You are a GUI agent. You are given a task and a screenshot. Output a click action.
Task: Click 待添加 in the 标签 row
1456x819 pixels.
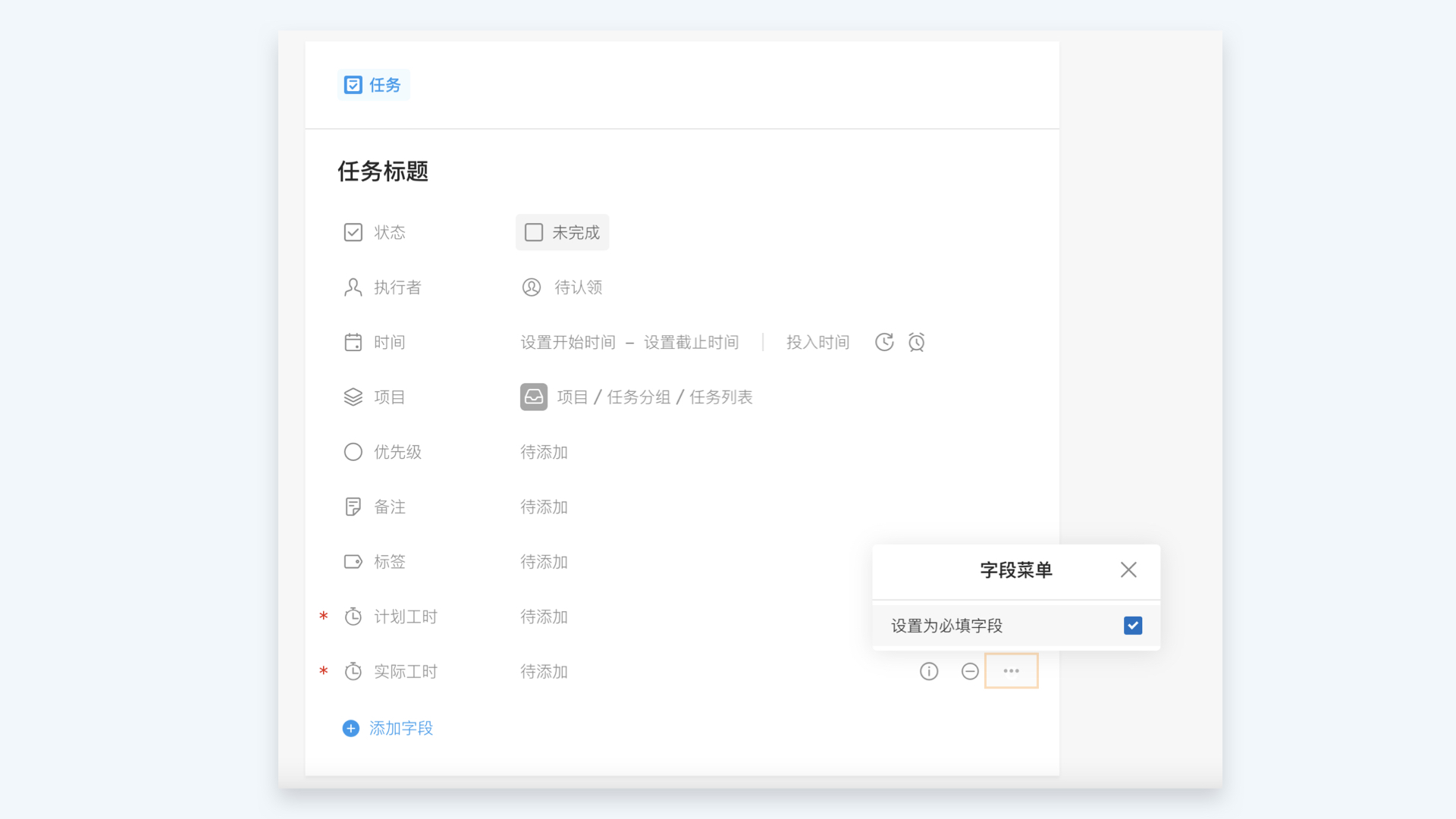click(x=544, y=562)
